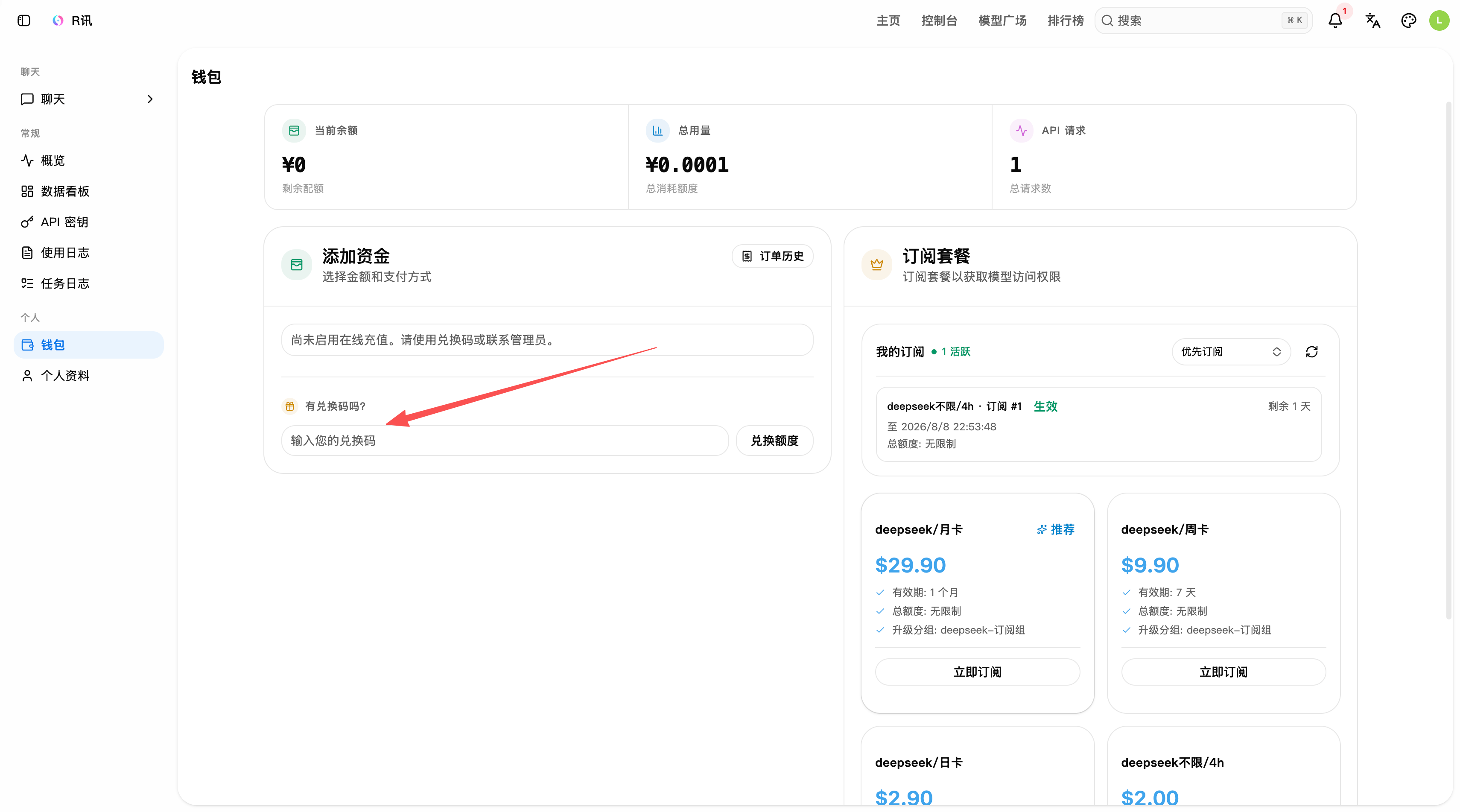Image resolution: width=1460 pixels, height=812 pixels.
Task: Click the receipt icon on 订单历史 button
Action: pyautogui.click(x=747, y=256)
